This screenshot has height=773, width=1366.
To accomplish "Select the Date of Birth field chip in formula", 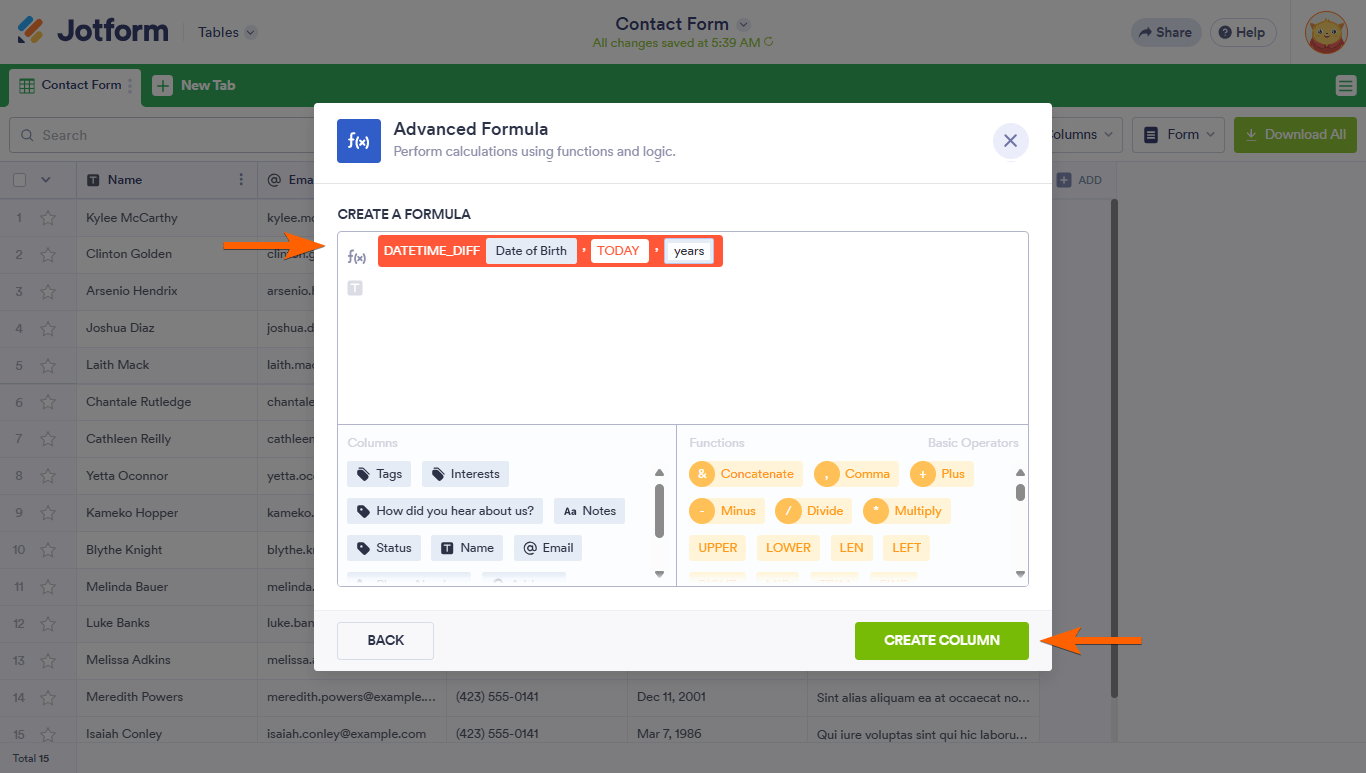I will (x=531, y=251).
